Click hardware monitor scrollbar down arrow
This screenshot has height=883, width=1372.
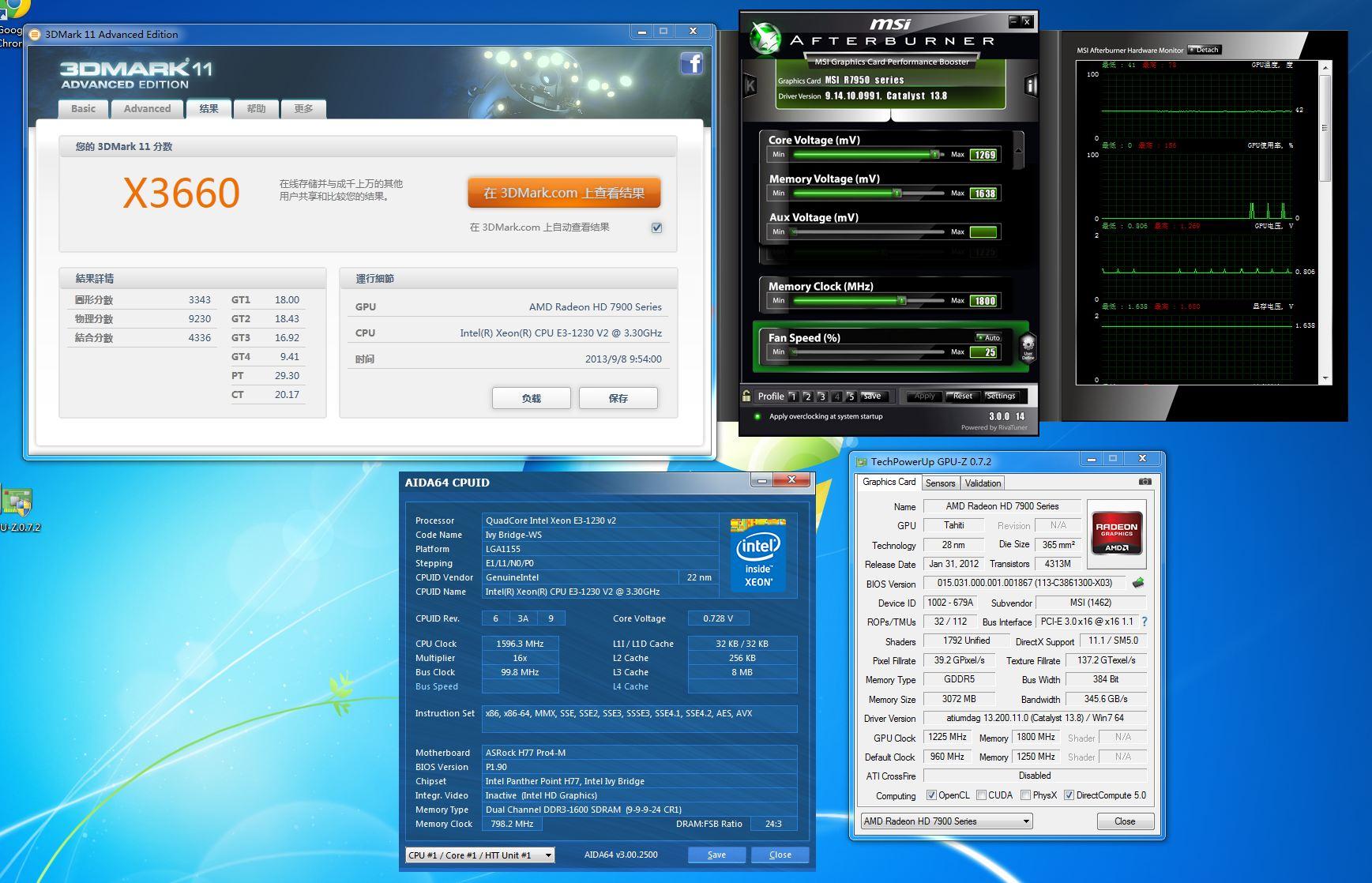point(1325,378)
